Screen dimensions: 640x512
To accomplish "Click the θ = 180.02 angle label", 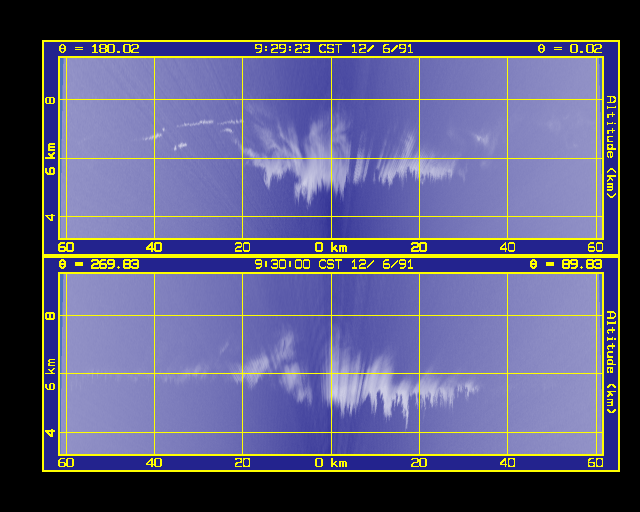I will point(99,49).
